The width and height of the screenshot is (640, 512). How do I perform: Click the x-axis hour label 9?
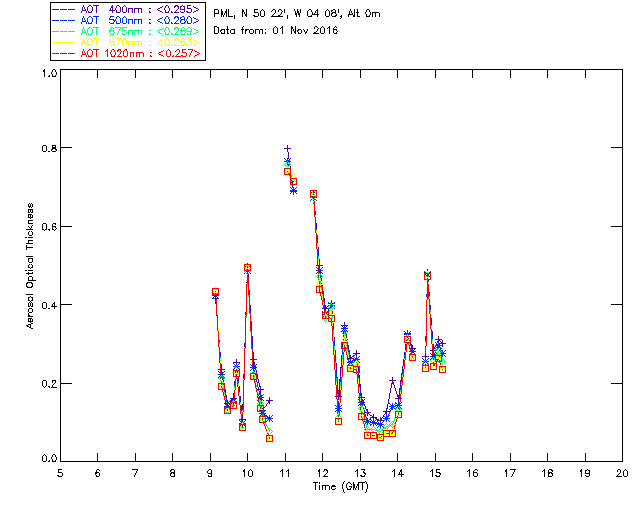pos(210,473)
